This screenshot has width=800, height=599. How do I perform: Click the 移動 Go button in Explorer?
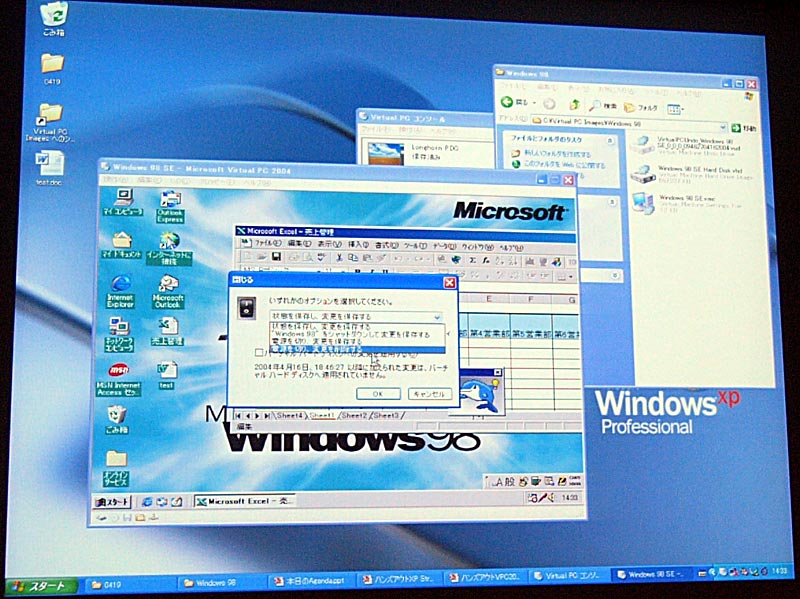[744, 128]
